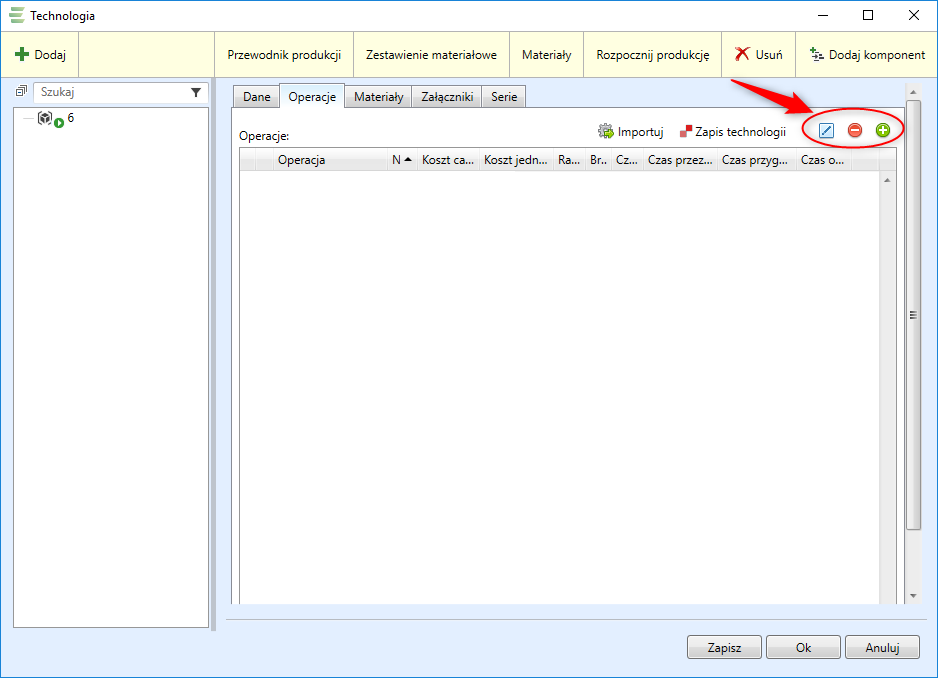Image resolution: width=938 pixels, height=678 pixels.
Task: Sort by the Operacja column header
Action: 301,160
